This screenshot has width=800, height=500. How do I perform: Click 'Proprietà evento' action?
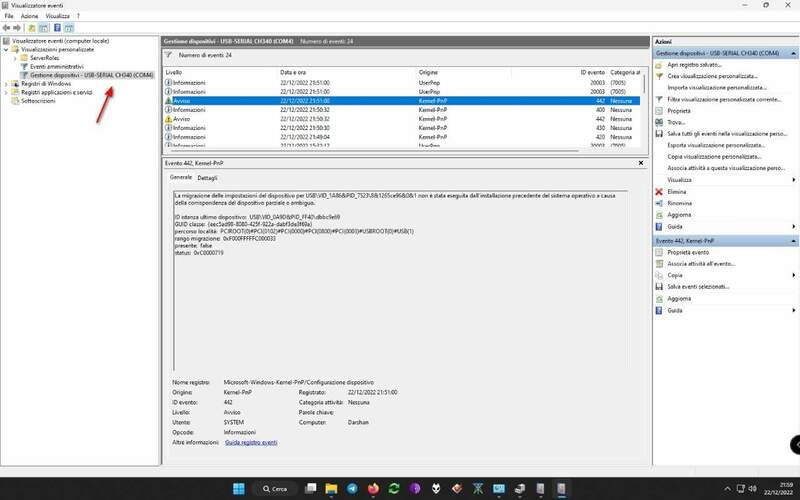click(x=688, y=252)
